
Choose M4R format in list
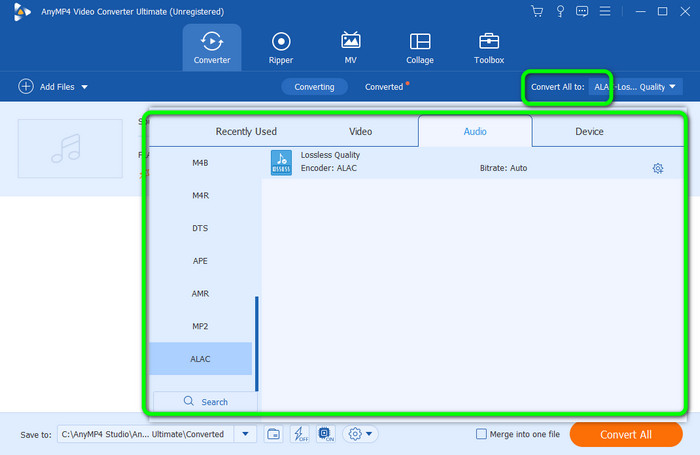pos(200,196)
